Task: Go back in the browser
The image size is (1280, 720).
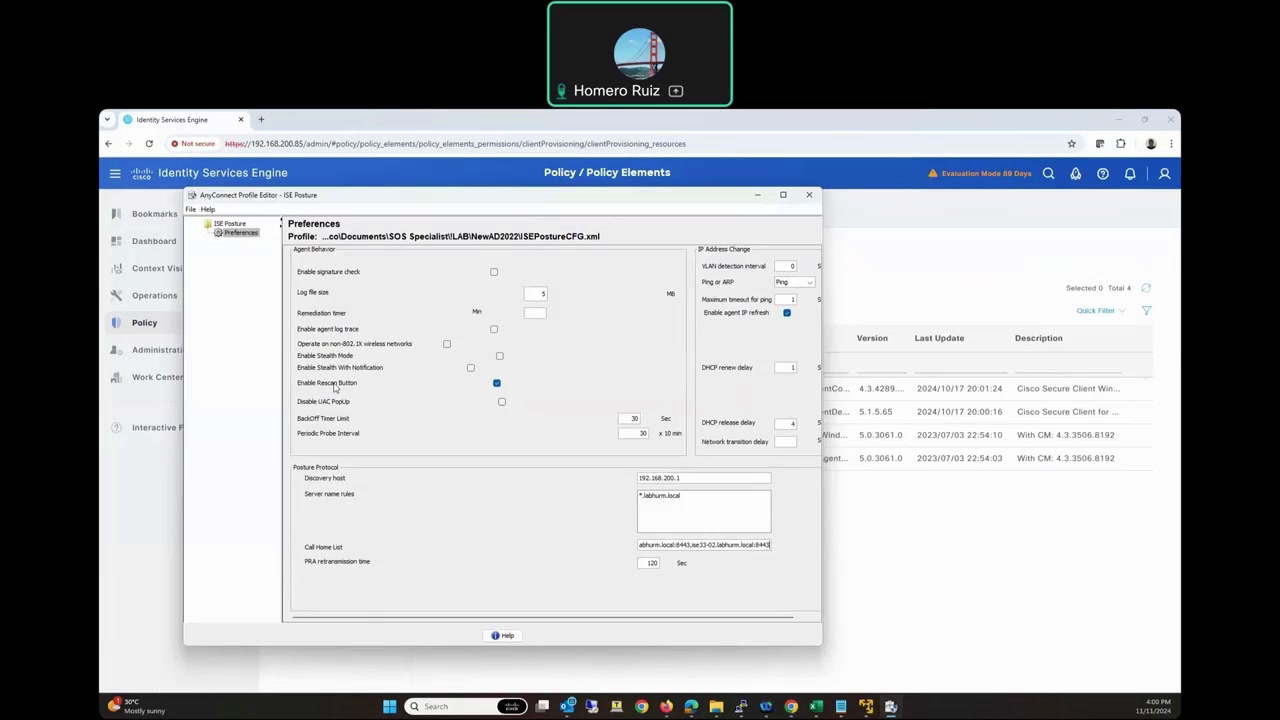Action: click(x=109, y=144)
